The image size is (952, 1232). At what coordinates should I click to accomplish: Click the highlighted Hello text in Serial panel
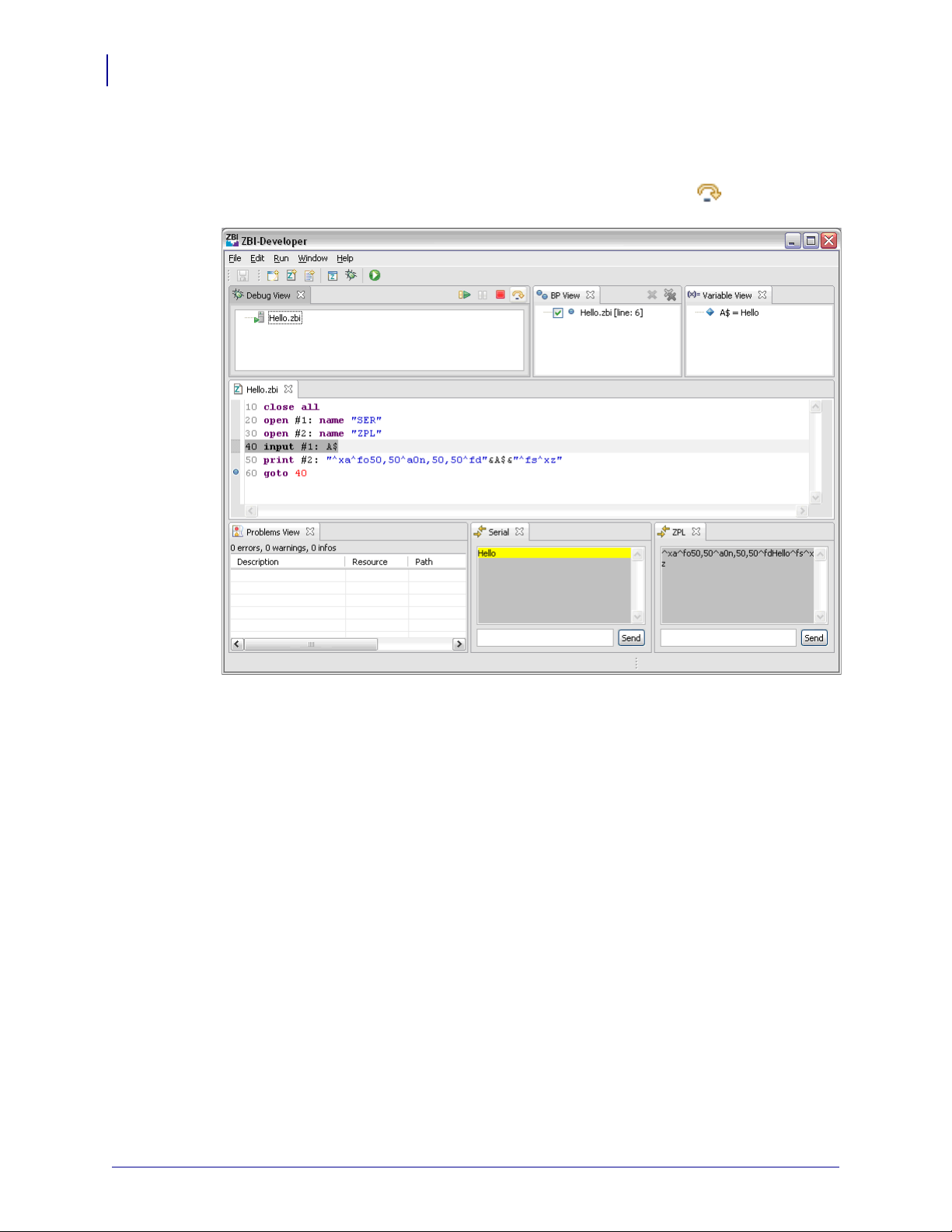(x=487, y=553)
